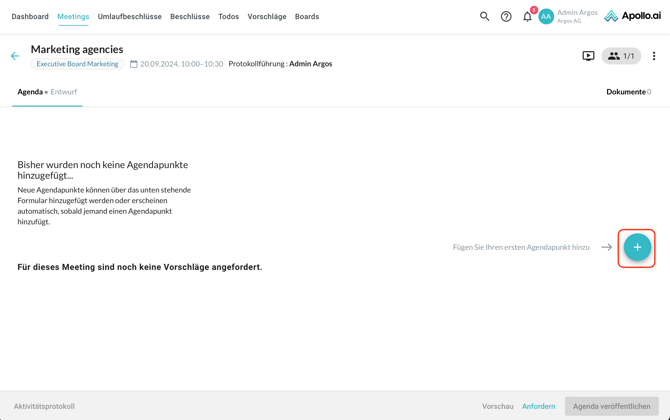Click the Anfordern link

point(538,406)
